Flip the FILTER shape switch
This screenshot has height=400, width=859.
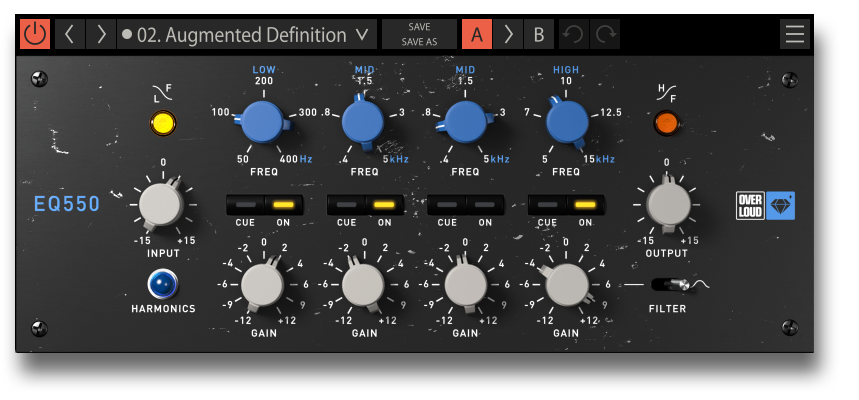671,284
